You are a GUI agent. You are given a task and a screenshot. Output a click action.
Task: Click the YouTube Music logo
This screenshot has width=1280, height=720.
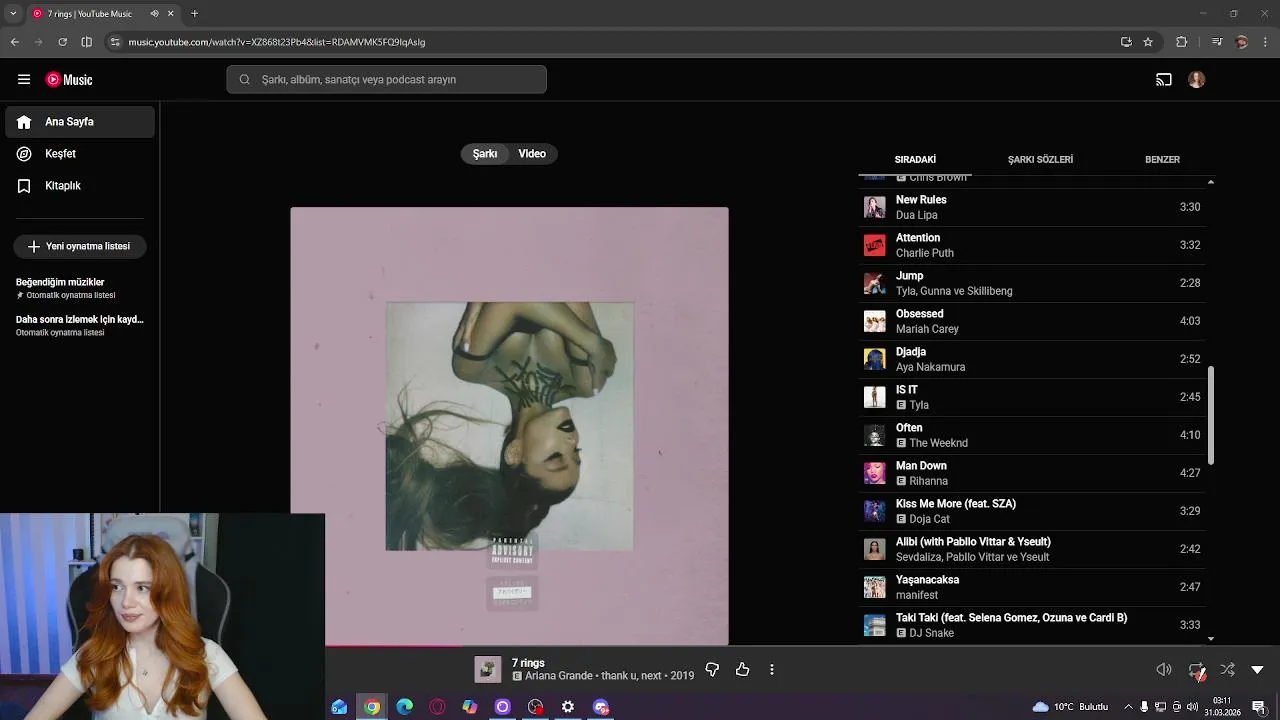click(x=69, y=80)
